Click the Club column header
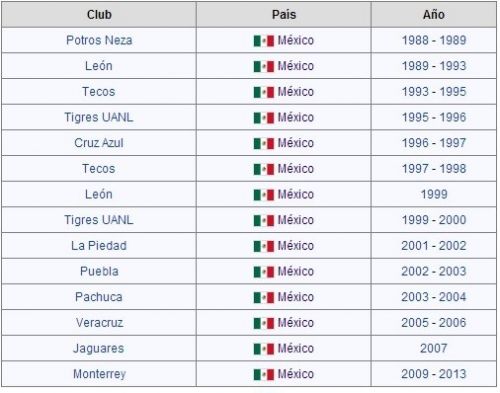 [x=99, y=15]
